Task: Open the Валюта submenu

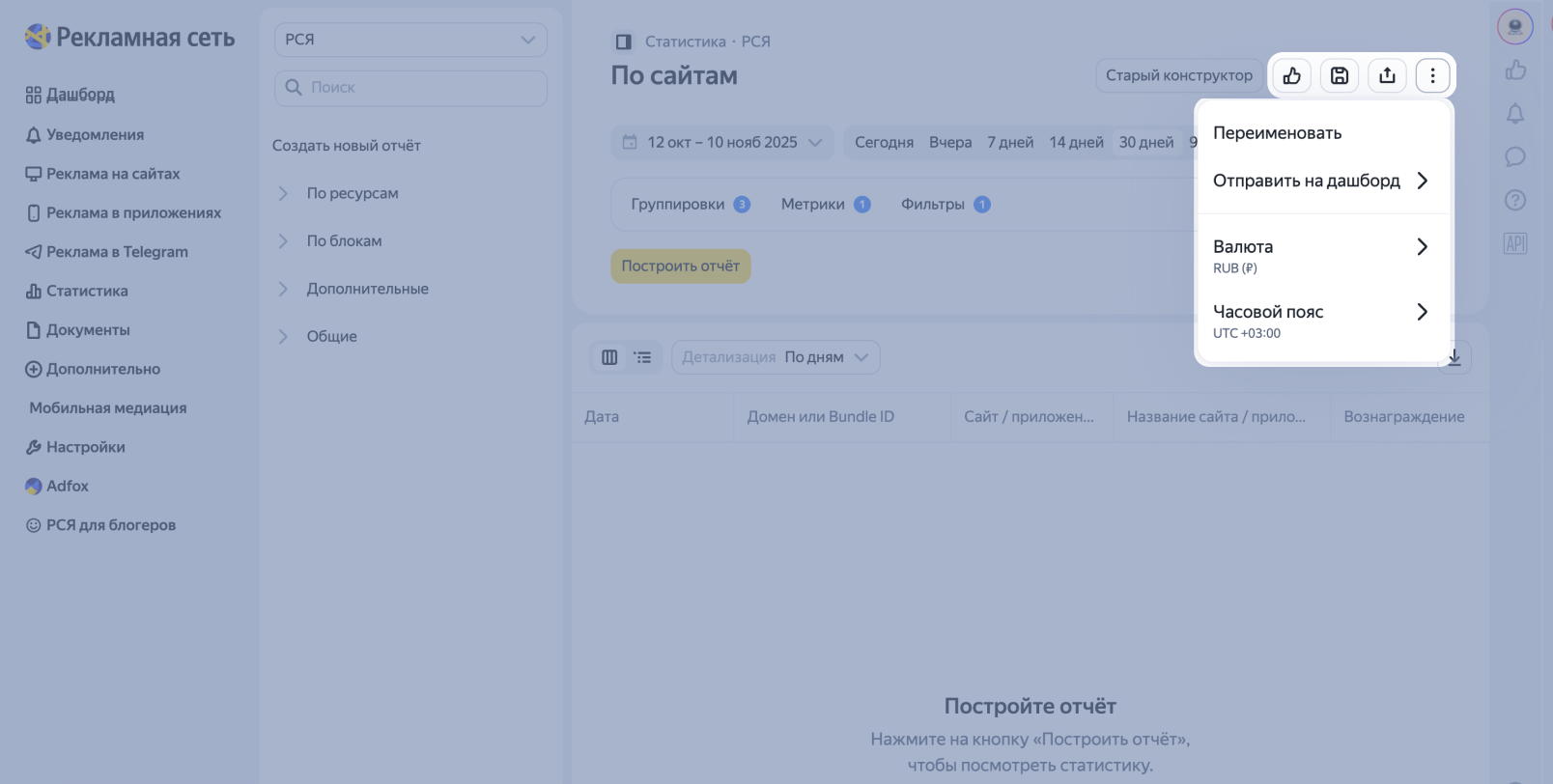Action: click(x=1323, y=256)
